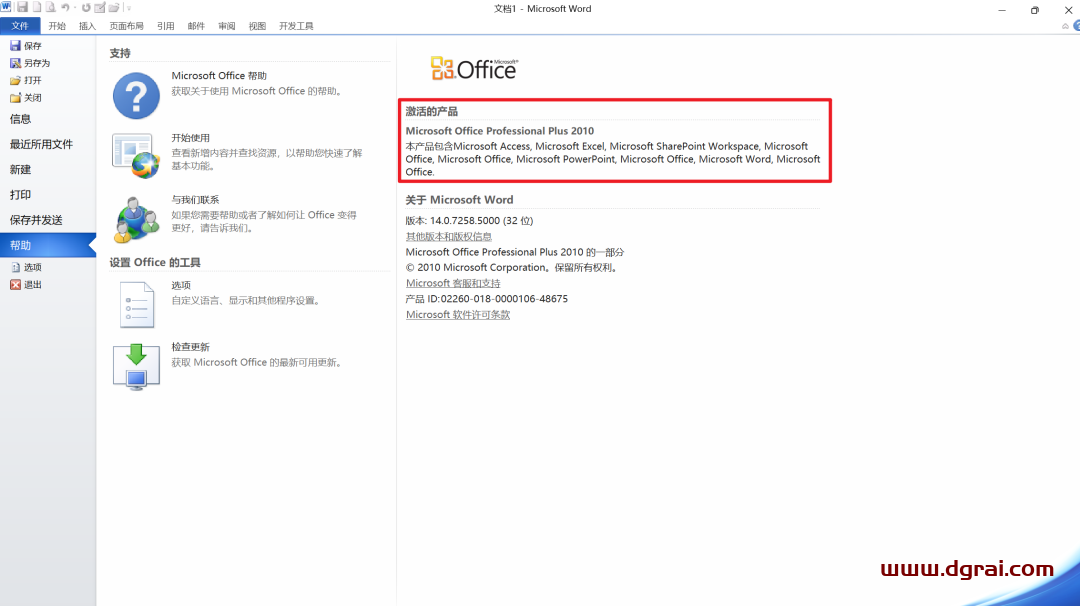Viewport: 1080px width, 606px height.
Task: Click the Microsoft 客服和支持 link
Action: pyautogui.click(x=453, y=284)
